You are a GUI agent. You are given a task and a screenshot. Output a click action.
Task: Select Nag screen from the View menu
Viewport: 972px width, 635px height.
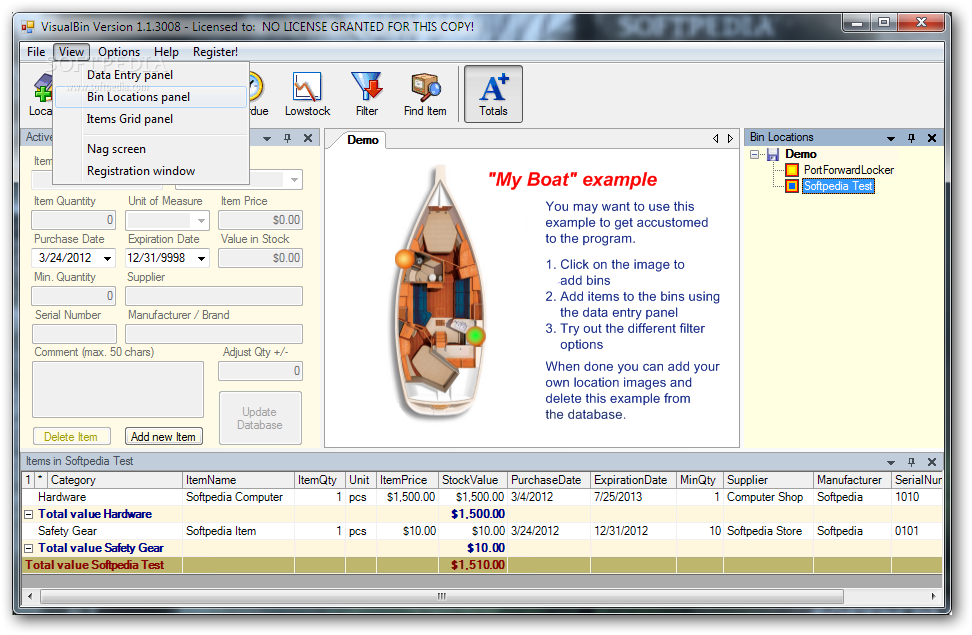click(x=151, y=149)
